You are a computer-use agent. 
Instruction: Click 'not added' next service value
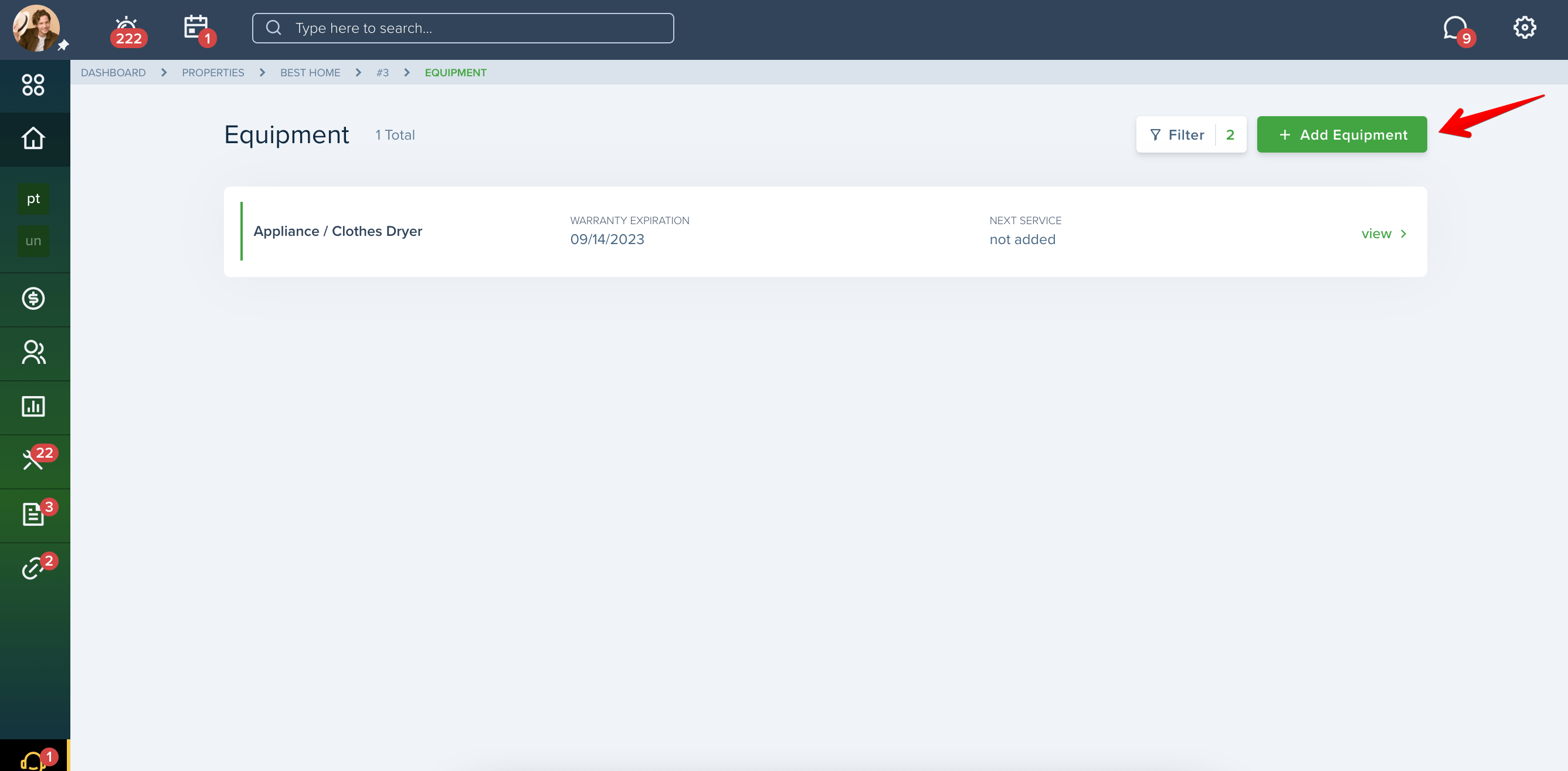point(1023,239)
